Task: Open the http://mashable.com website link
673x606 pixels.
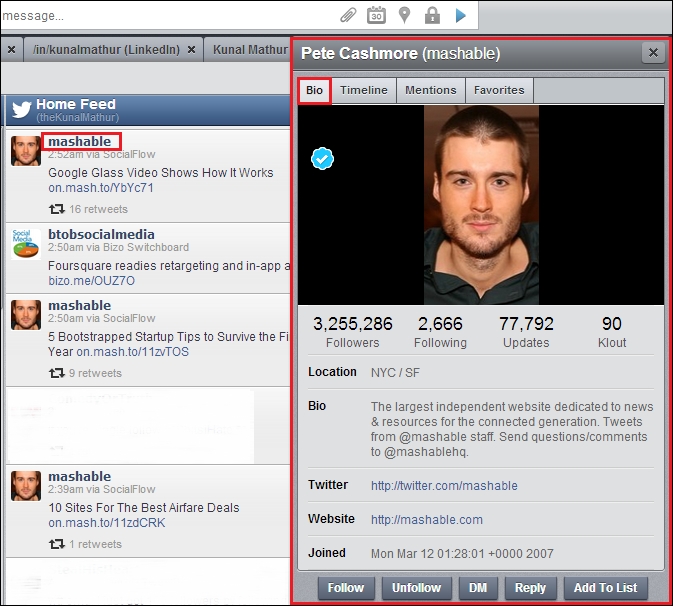Action: (x=427, y=520)
